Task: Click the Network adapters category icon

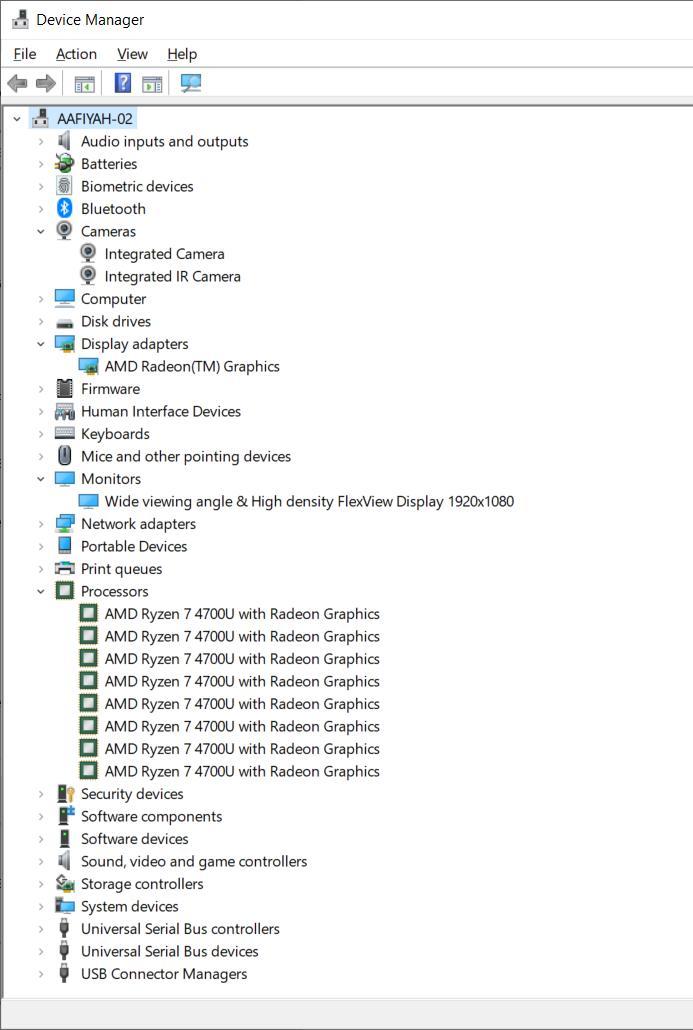Action: coord(64,524)
